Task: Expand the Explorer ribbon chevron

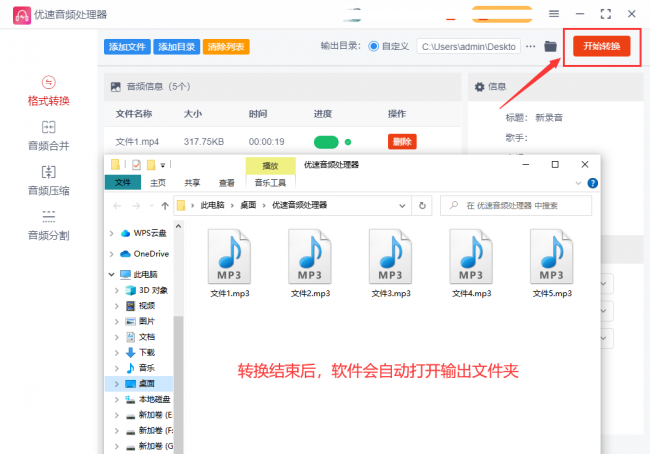Action: tap(578, 183)
